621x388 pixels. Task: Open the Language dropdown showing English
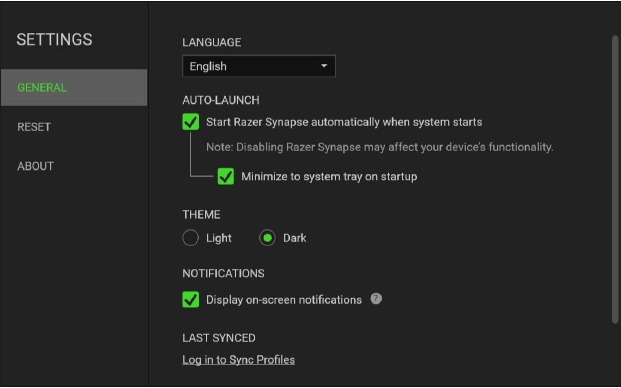click(x=259, y=66)
